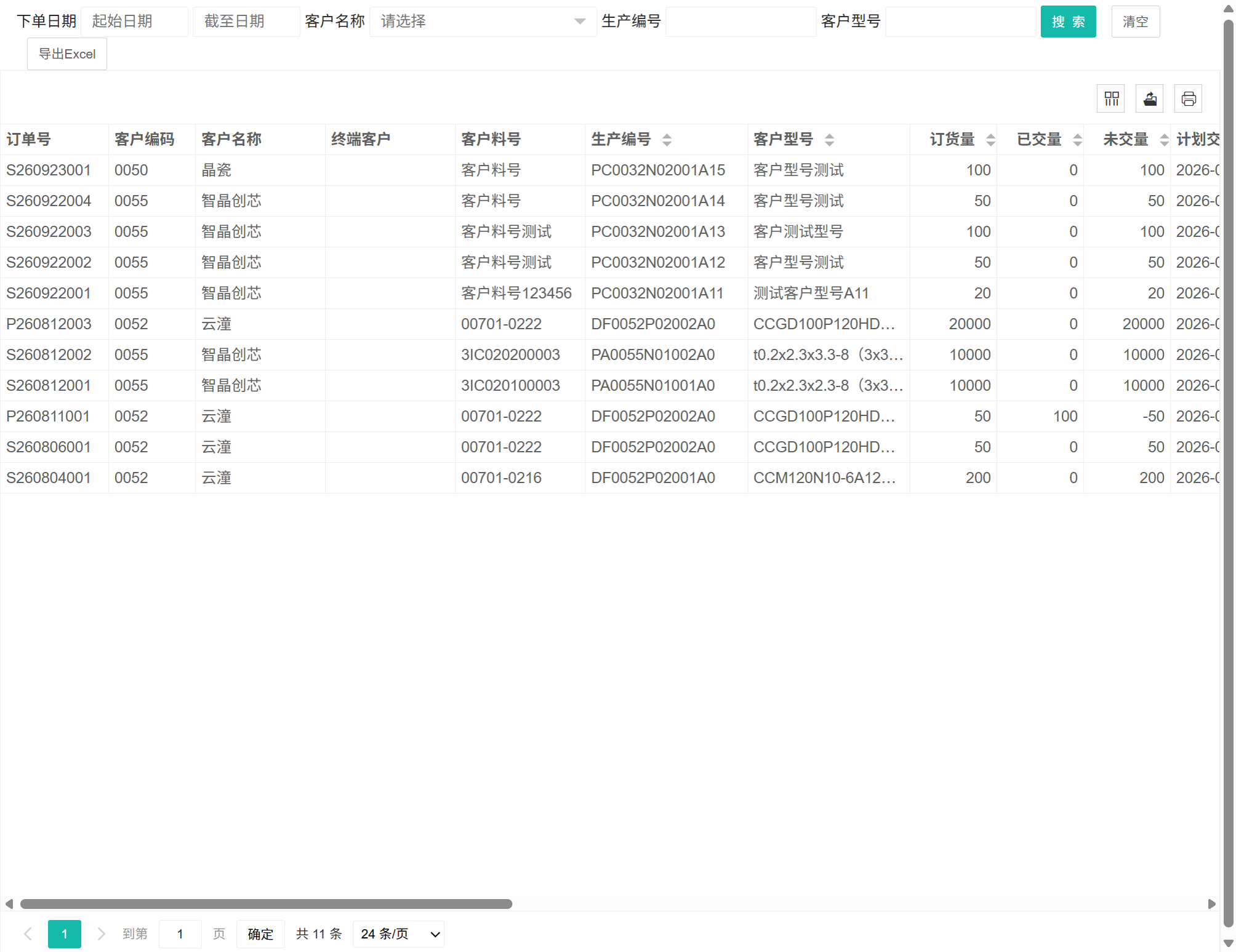Image resolution: width=1236 pixels, height=952 pixels.
Task: Click the print table icon
Action: (x=1189, y=98)
